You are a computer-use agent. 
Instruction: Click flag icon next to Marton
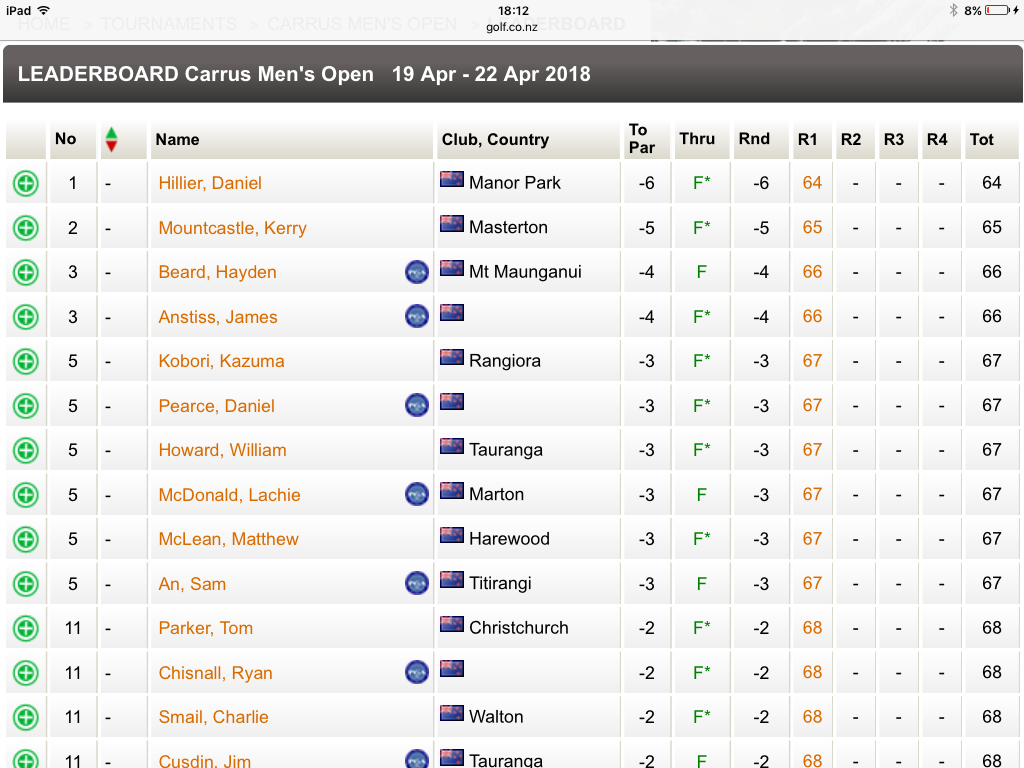[452, 490]
